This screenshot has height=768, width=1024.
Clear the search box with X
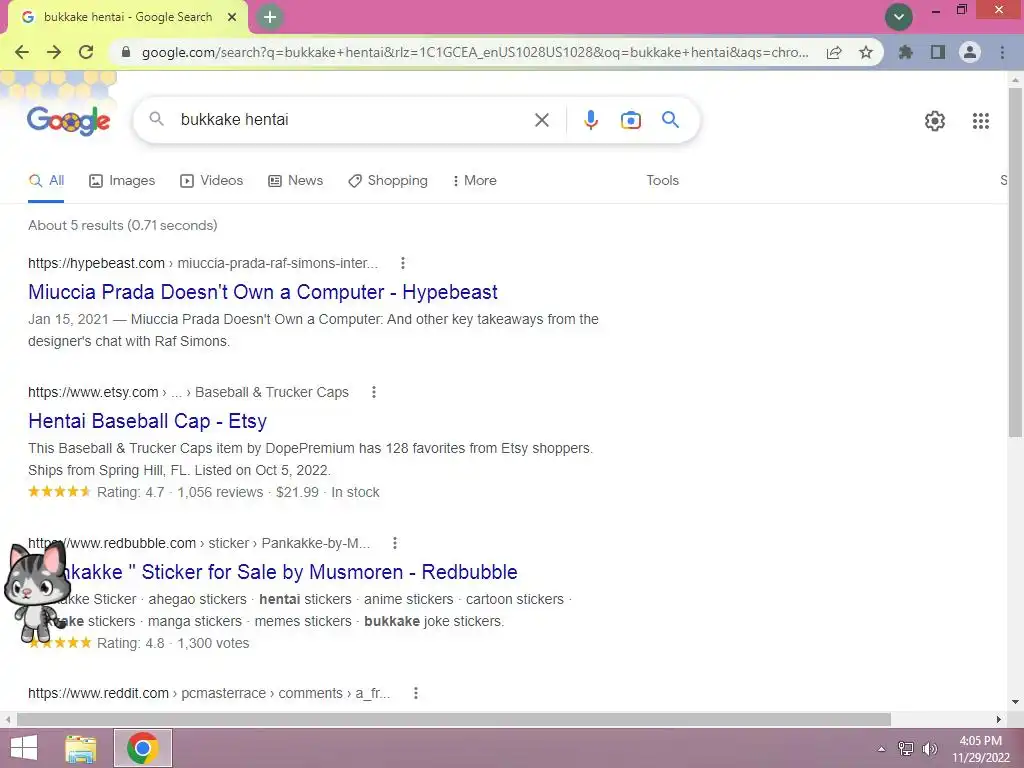coord(541,120)
